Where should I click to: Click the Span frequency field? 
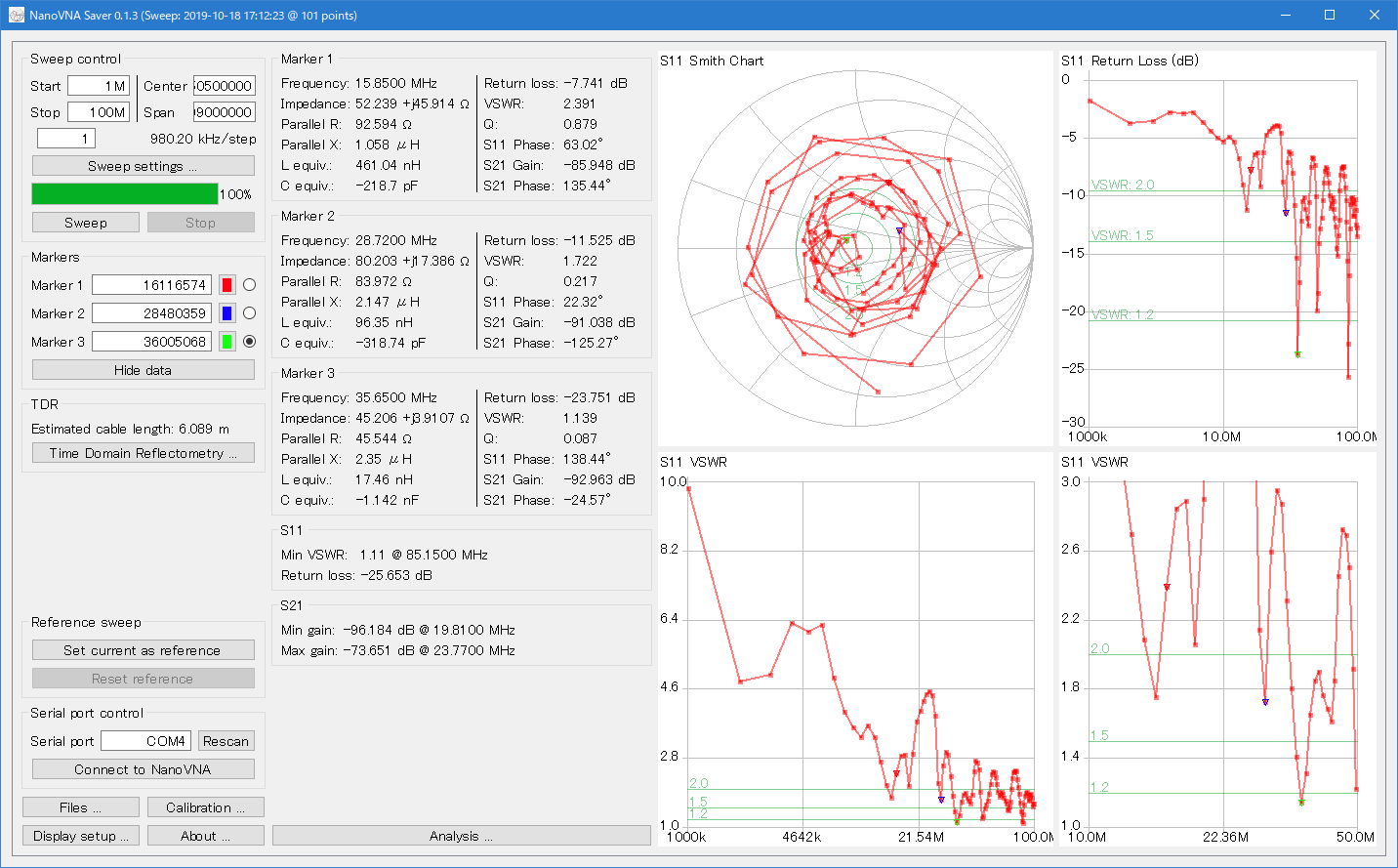(224, 112)
